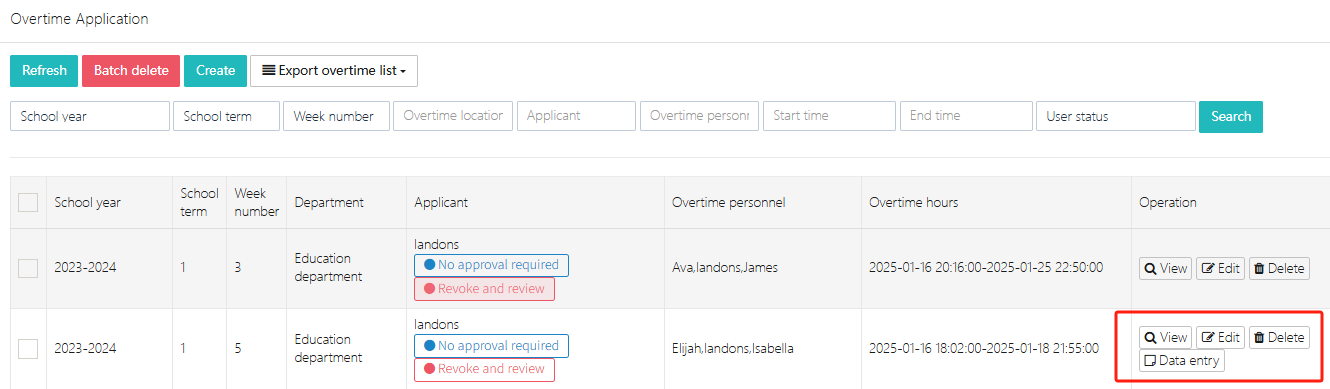Click the Search button
The height and width of the screenshot is (389, 1330).
tap(1231, 116)
